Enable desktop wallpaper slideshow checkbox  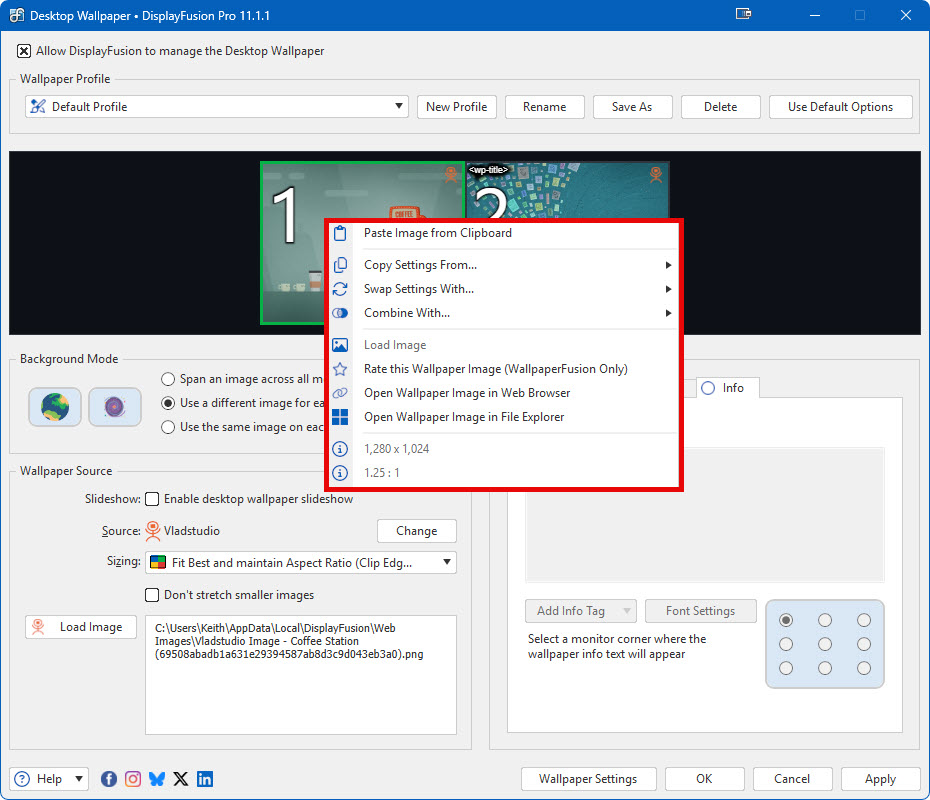(x=152, y=499)
